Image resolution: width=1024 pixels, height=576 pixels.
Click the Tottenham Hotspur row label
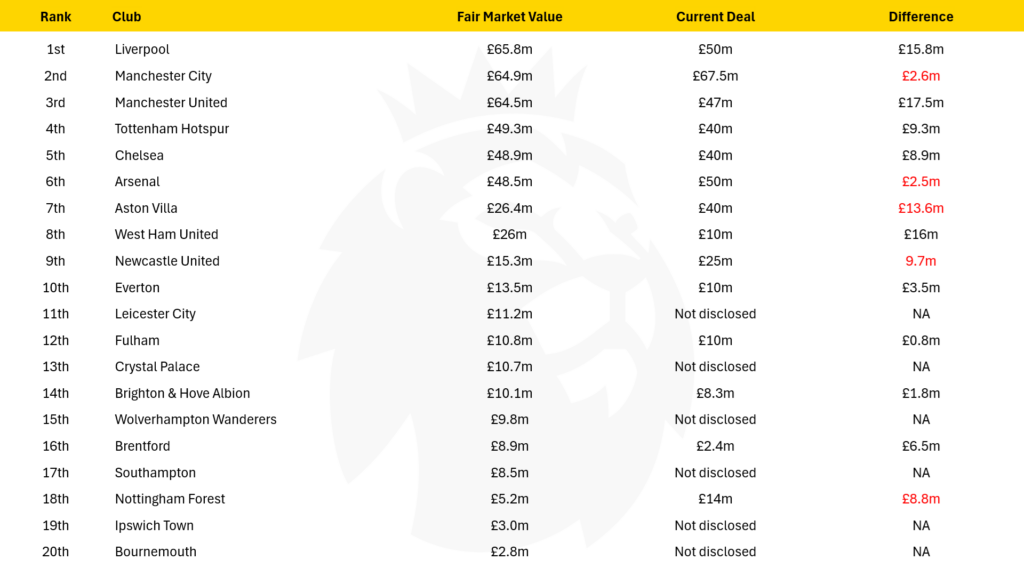pos(172,129)
